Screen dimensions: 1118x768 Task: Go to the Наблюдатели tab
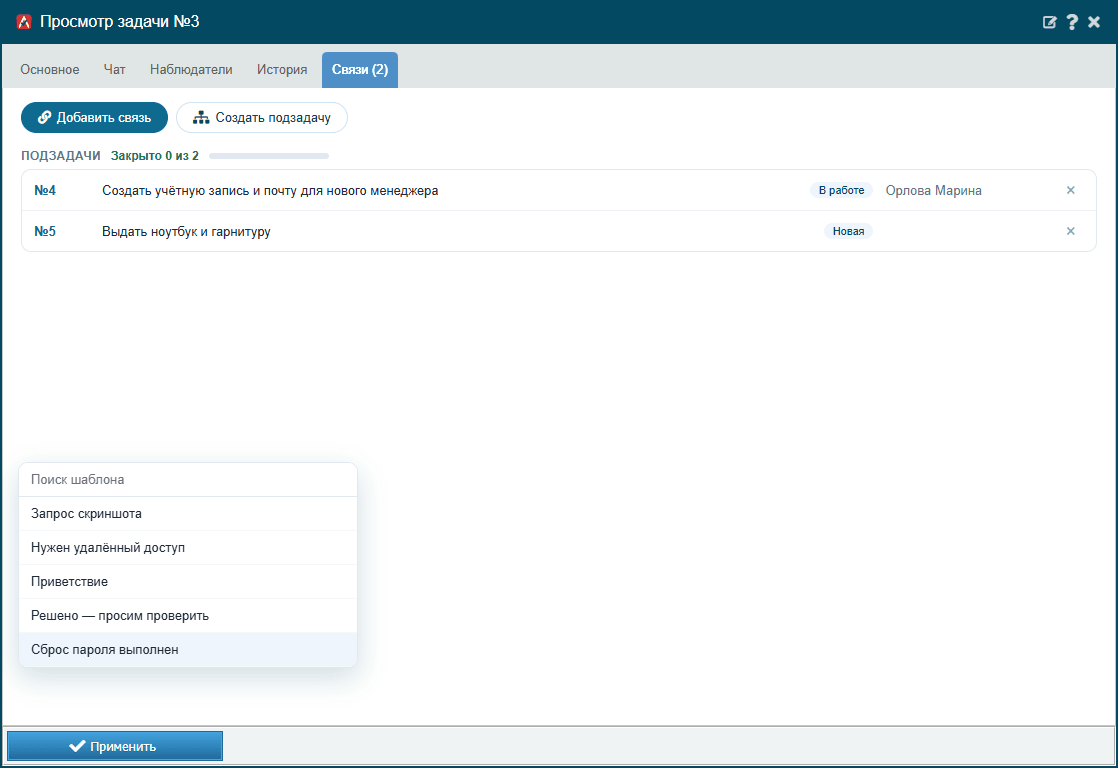point(191,69)
